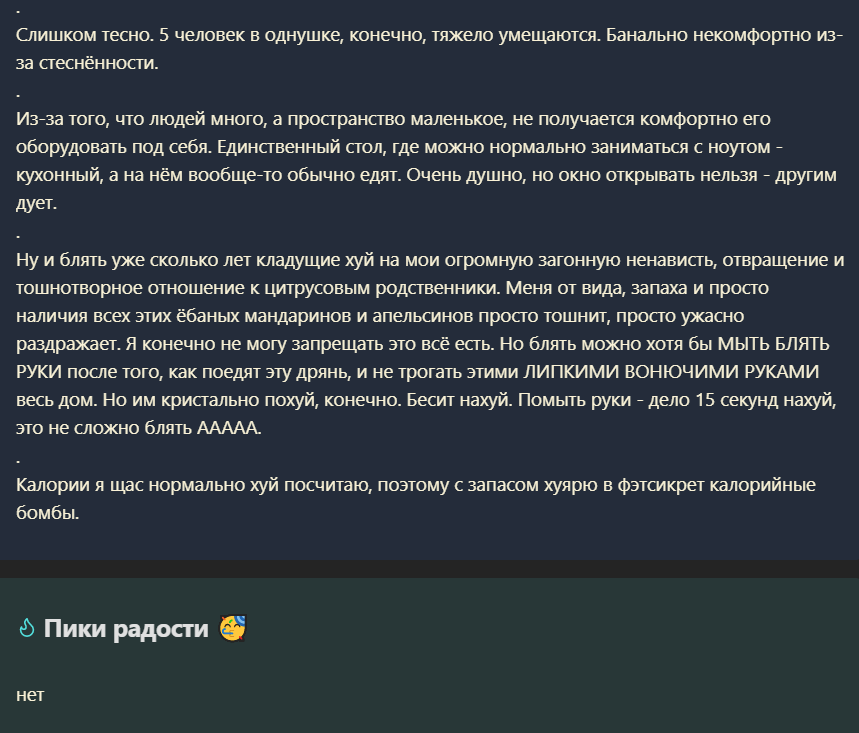Click the word бомбы at paragraph end

[47, 513]
